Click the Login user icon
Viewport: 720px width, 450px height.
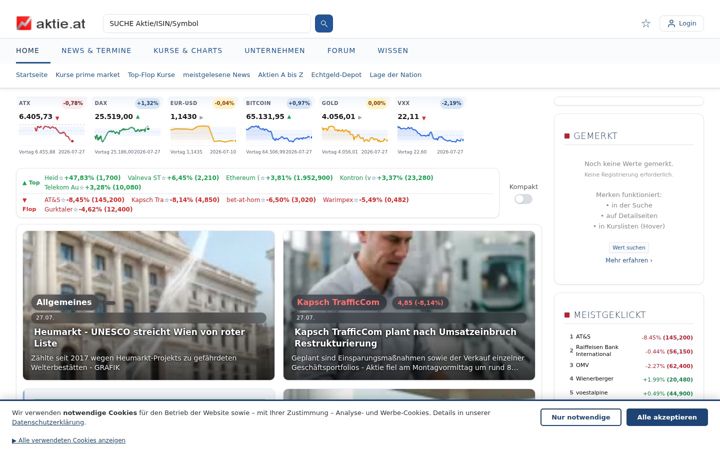(671, 23)
